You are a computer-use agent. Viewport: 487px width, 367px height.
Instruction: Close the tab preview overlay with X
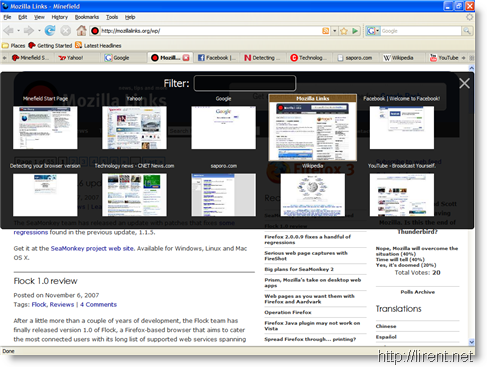click(464, 83)
